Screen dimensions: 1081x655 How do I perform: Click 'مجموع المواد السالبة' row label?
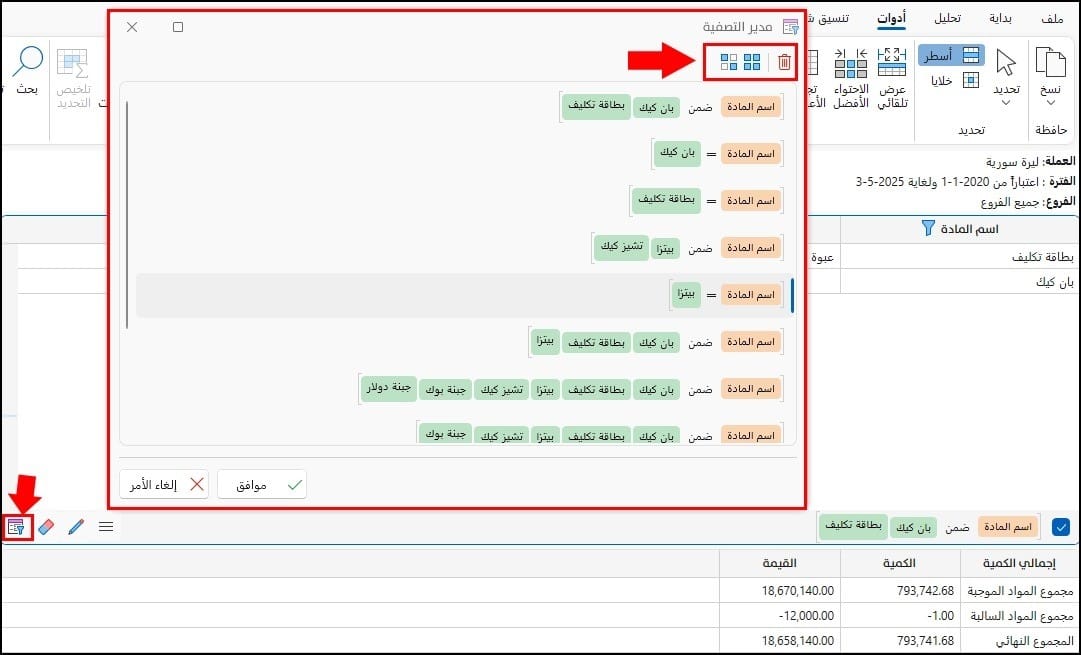tap(1024, 616)
